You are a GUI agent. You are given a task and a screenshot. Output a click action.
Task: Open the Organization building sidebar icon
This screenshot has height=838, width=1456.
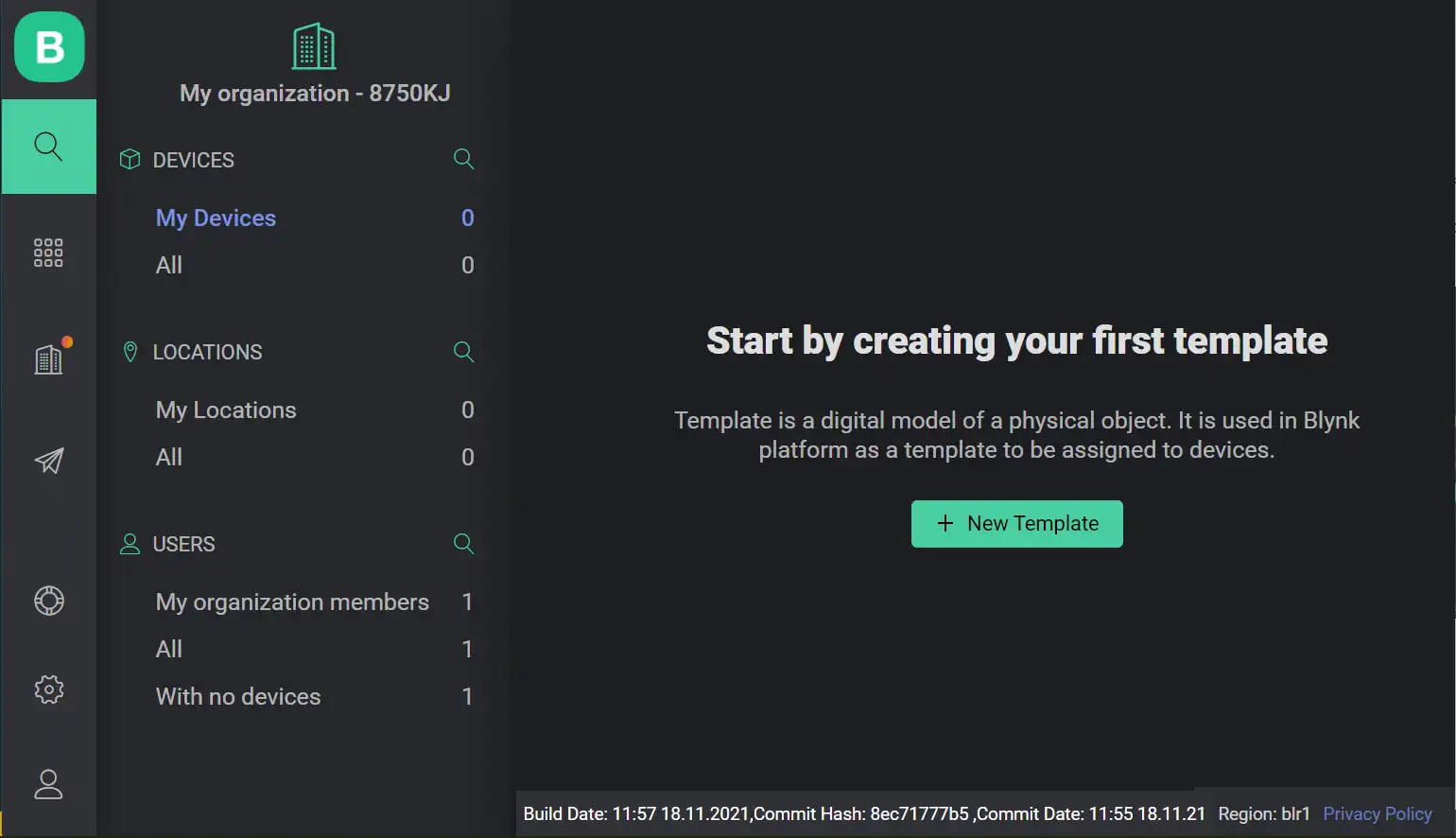49,359
